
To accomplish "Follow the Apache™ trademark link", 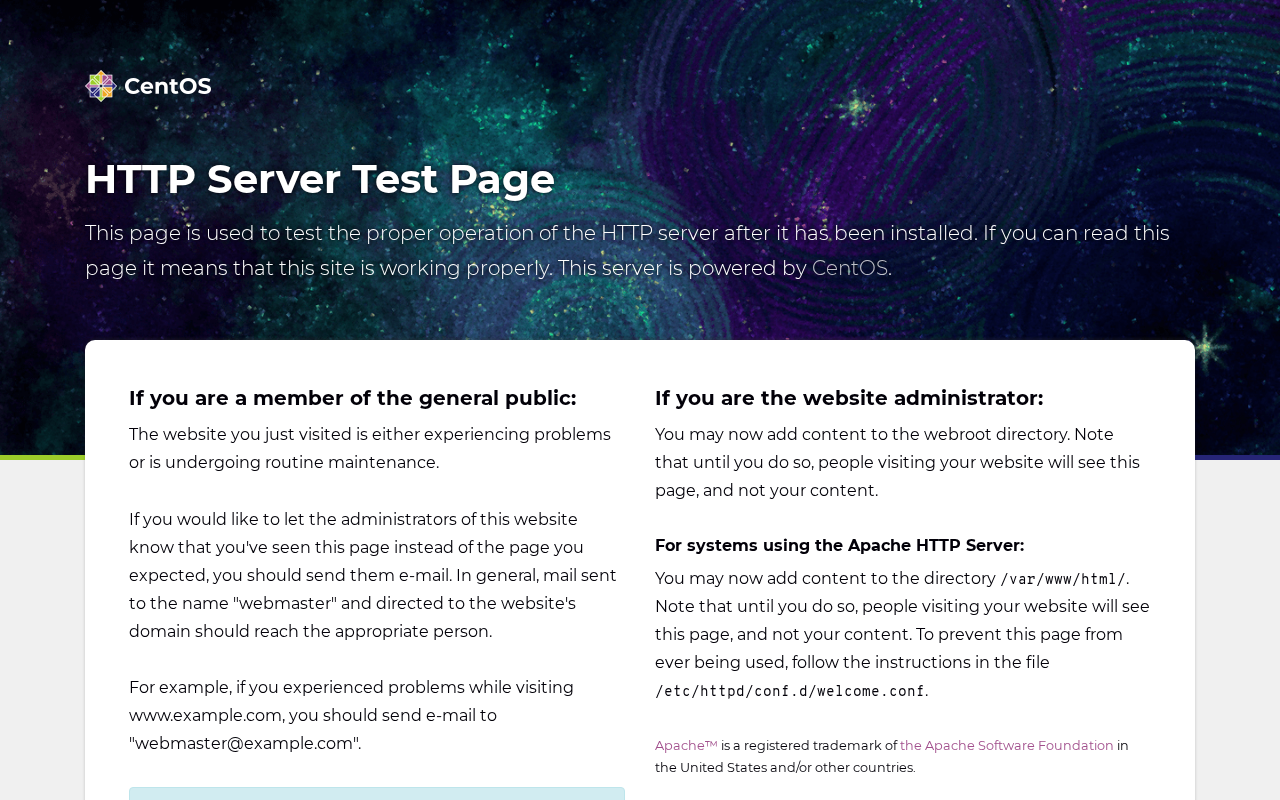I will [x=686, y=745].
